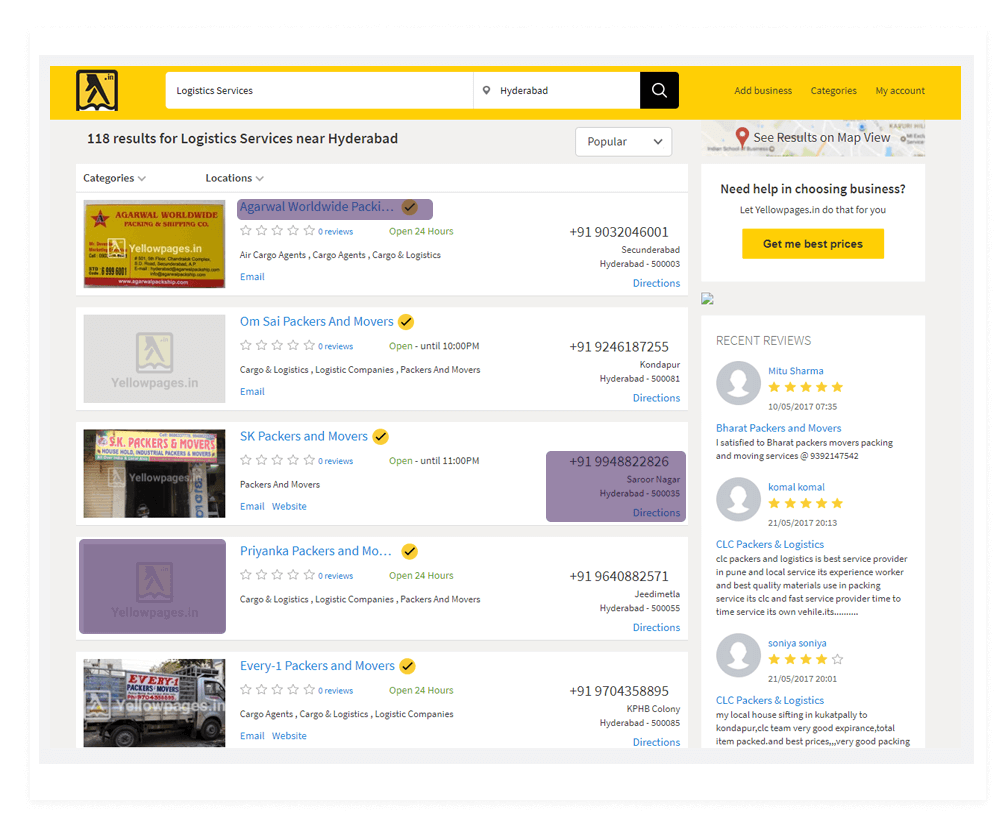Open Categories in the header navigation
The height and width of the screenshot is (831, 1007).
coord(833,91)
